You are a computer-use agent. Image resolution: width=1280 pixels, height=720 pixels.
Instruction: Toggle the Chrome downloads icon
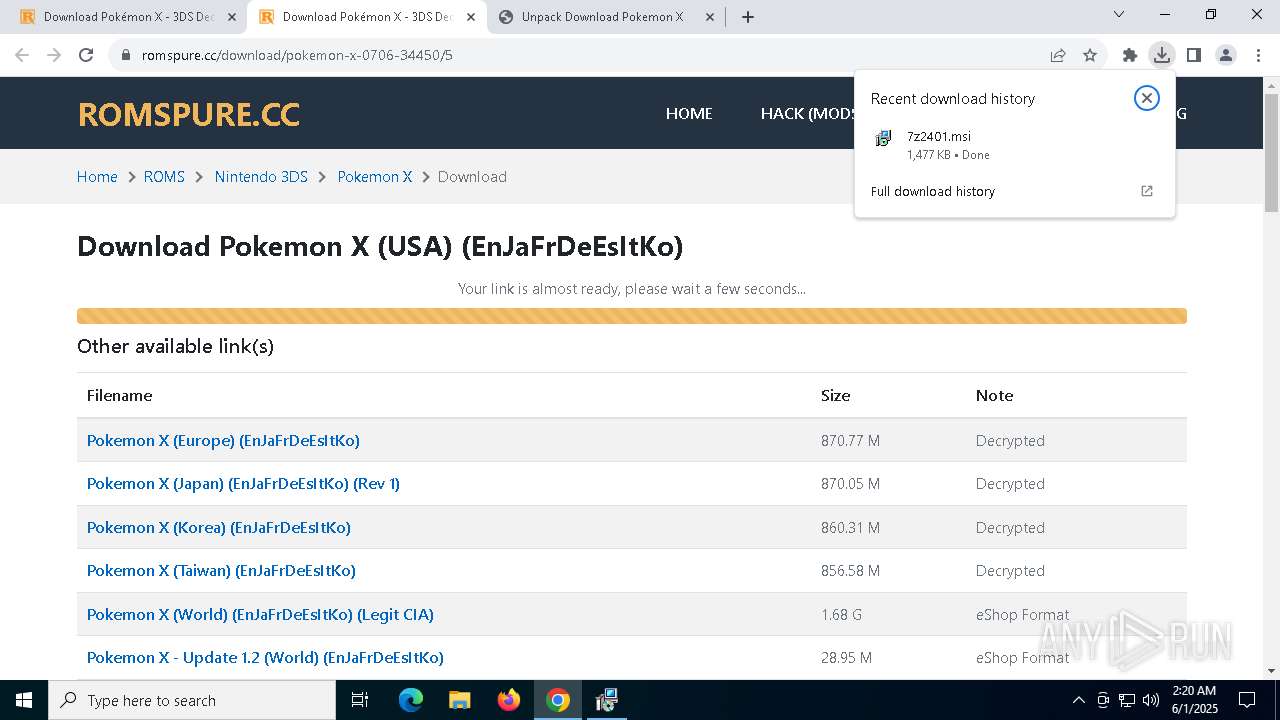(1161, 55)
